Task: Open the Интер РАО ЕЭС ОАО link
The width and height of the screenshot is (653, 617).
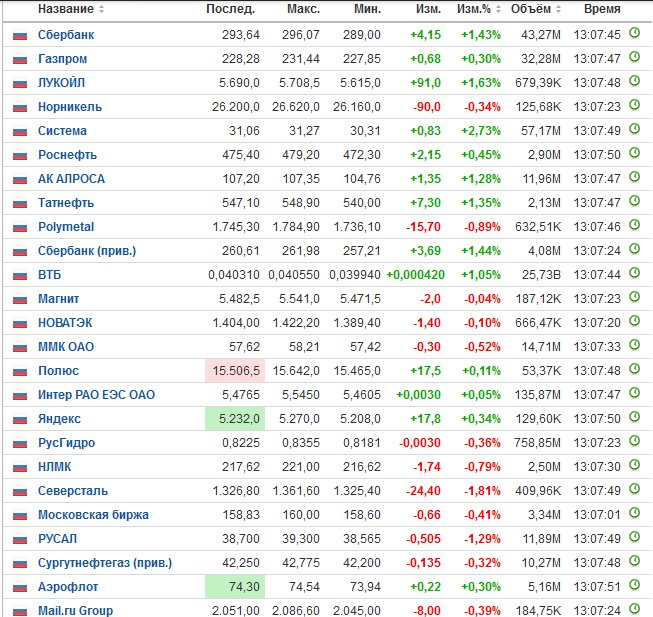Action: pyautogui.click(x=96, y=395)
